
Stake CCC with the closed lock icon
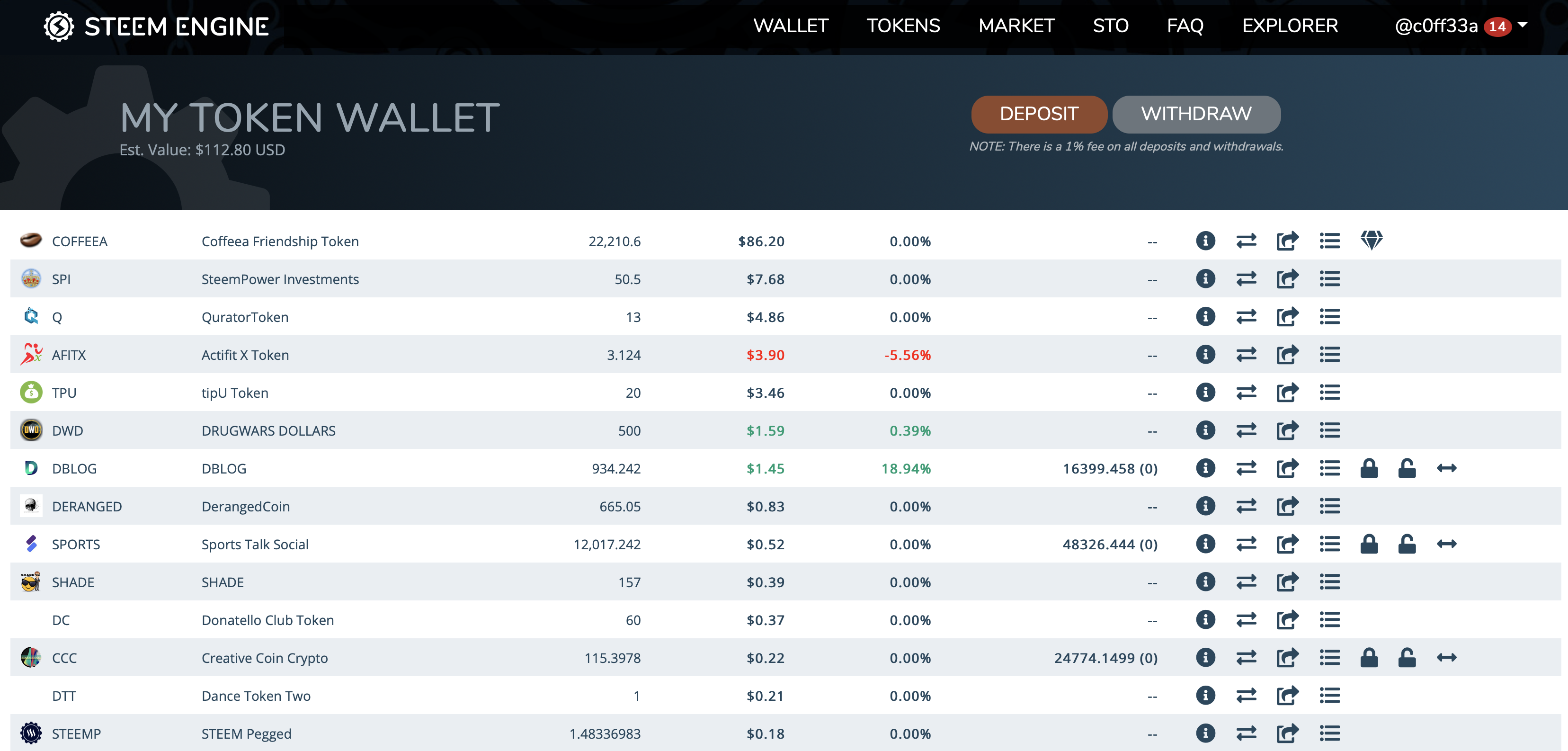click(1369, 657)
